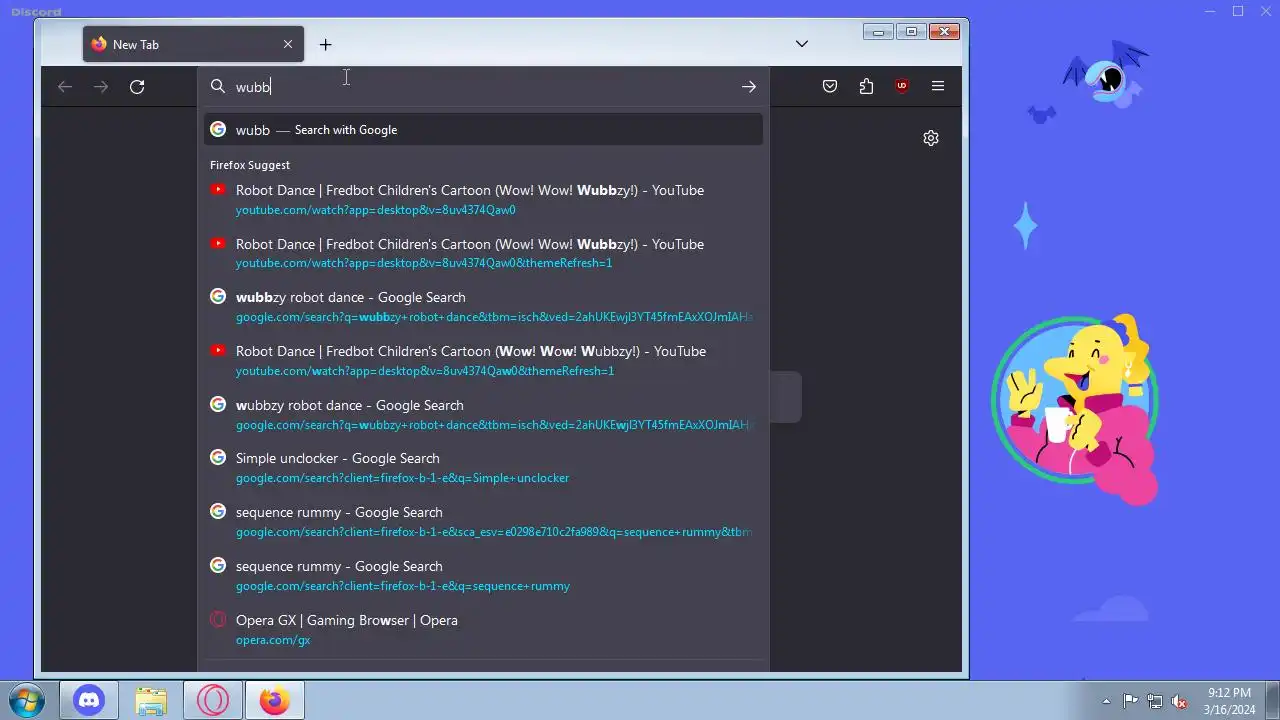Open first Robot Dance Fredbot YouTube suggestion
The height and width of the screenshot is (720, 1280).
pos(484,199)
